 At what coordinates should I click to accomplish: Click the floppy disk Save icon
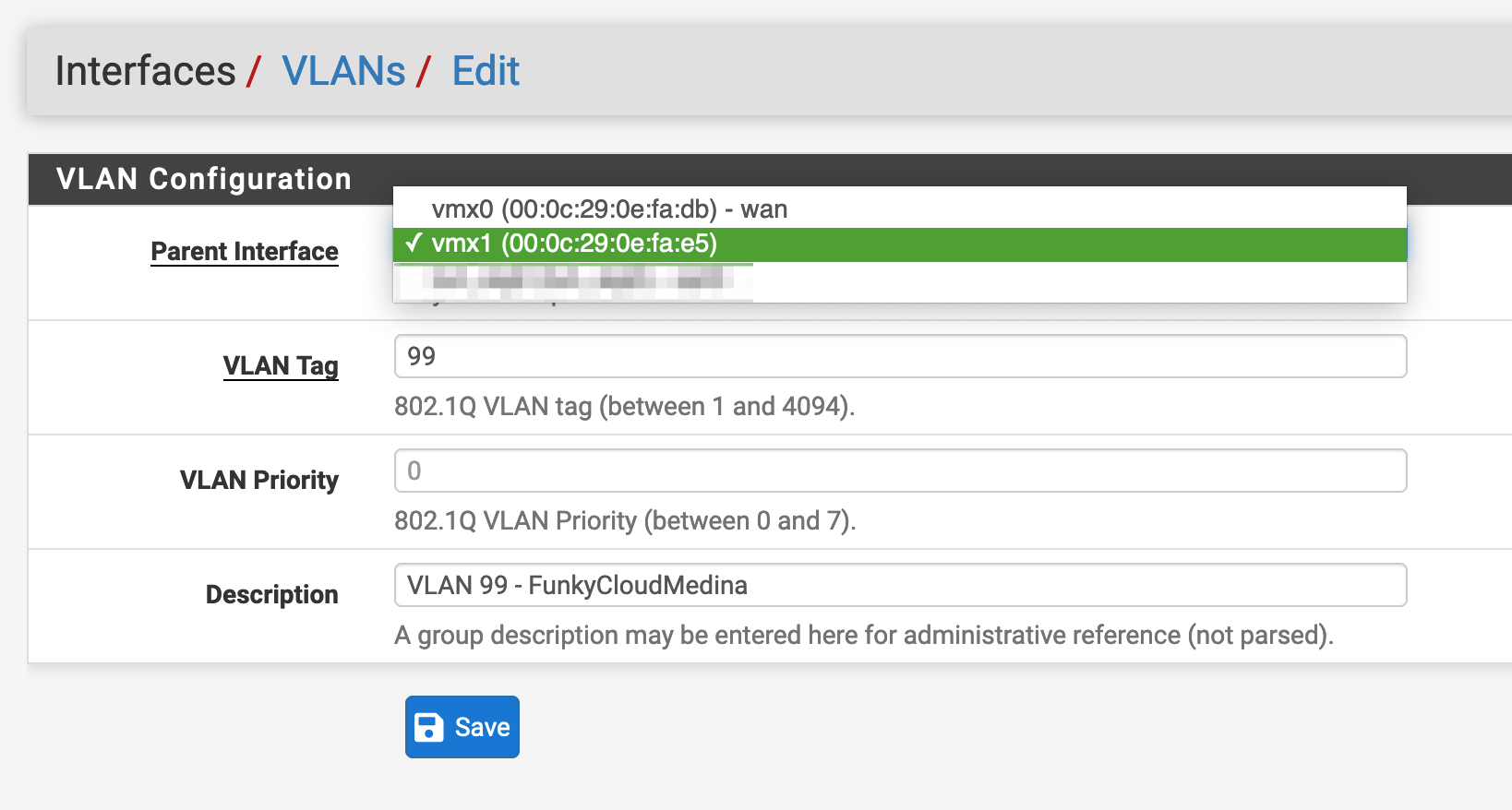[429, 727]
